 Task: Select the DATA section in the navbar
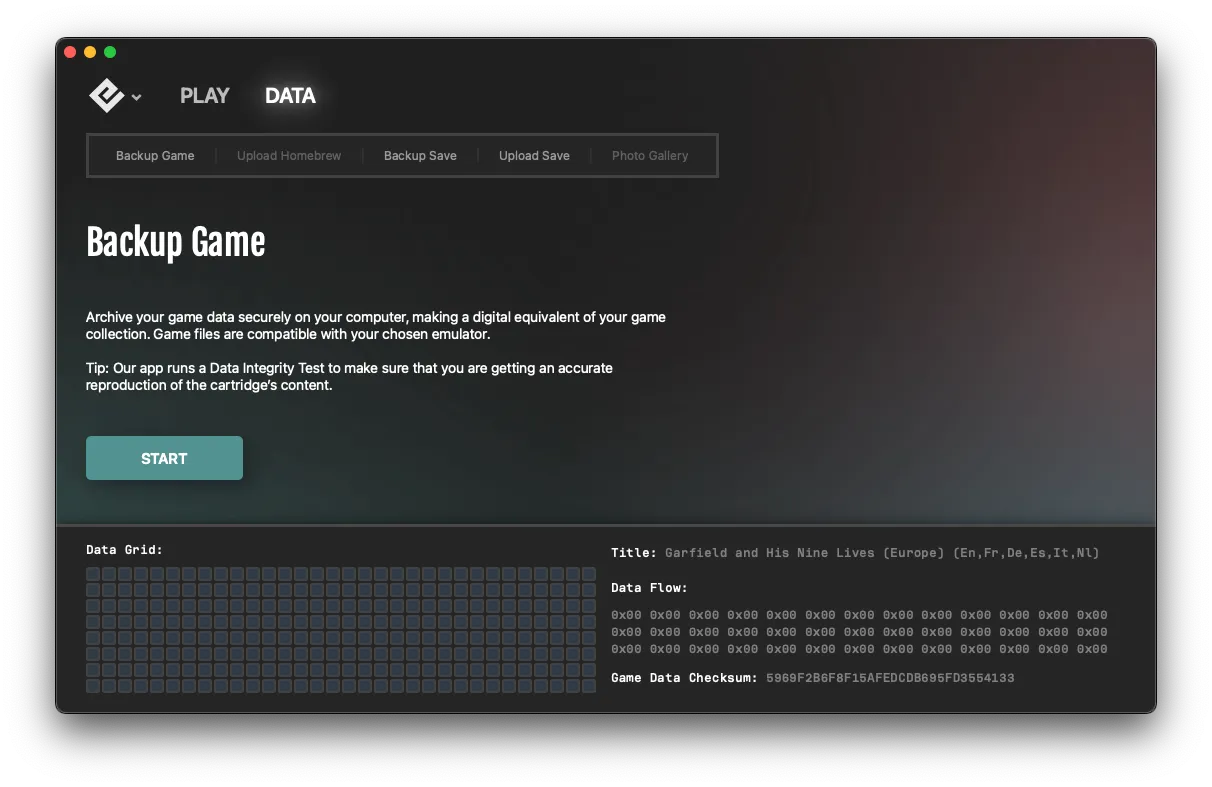(289, 96)
